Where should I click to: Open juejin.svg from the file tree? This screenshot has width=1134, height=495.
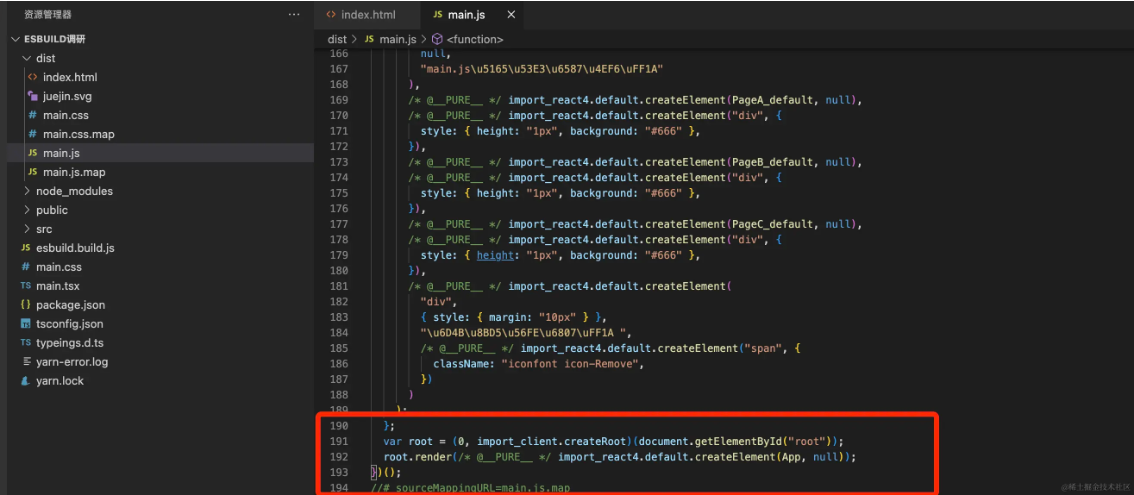[x=67, y=96]
